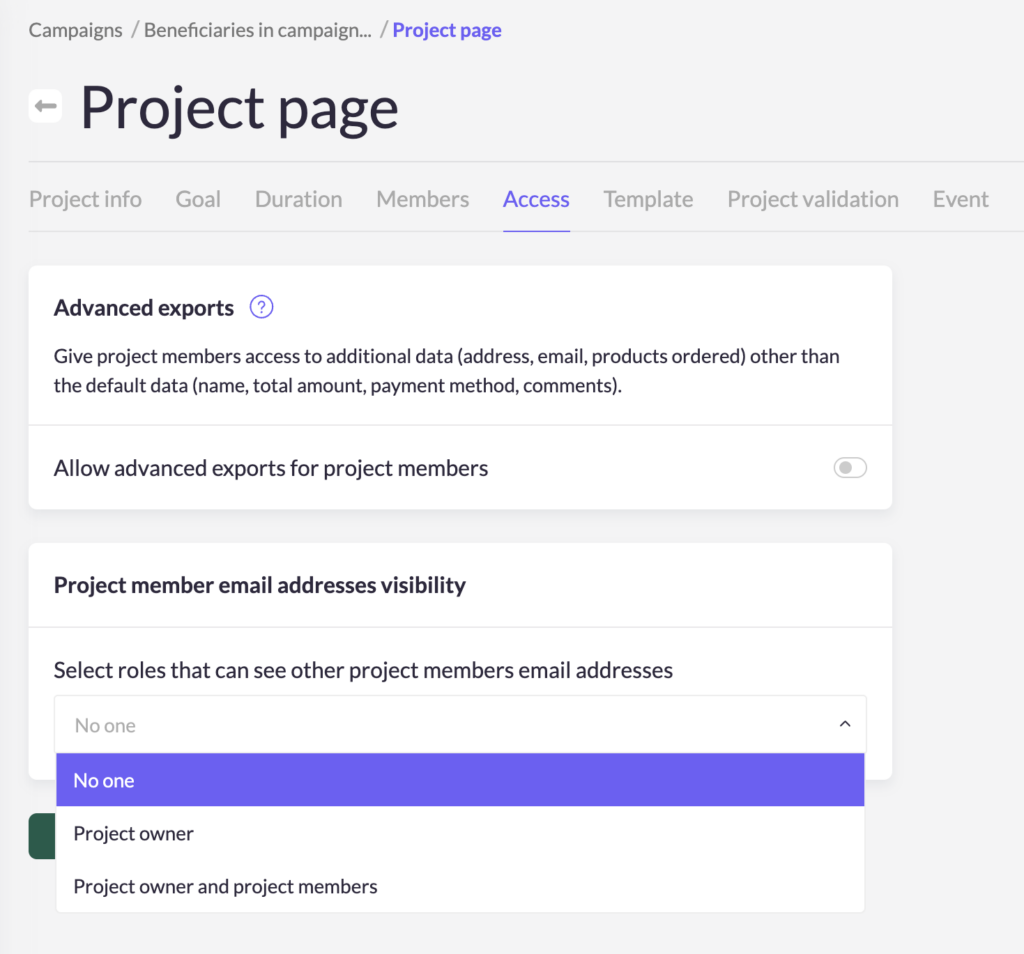Go to the Event tab

tap(960, 199)
